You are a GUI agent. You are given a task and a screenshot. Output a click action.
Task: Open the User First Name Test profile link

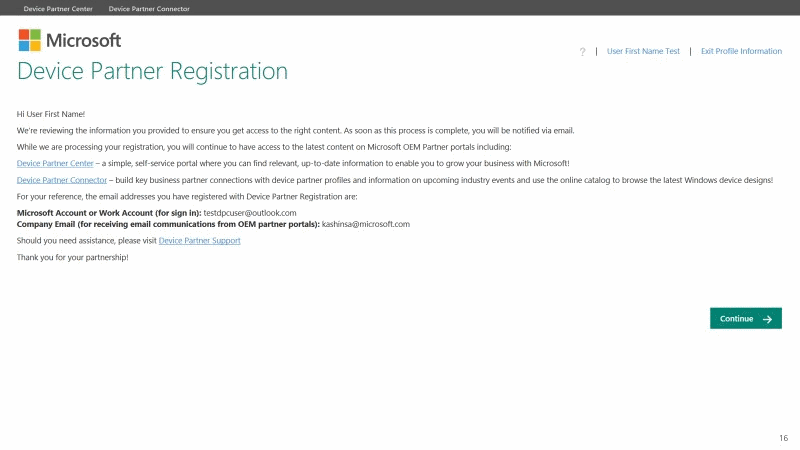[x=643, y=51]
